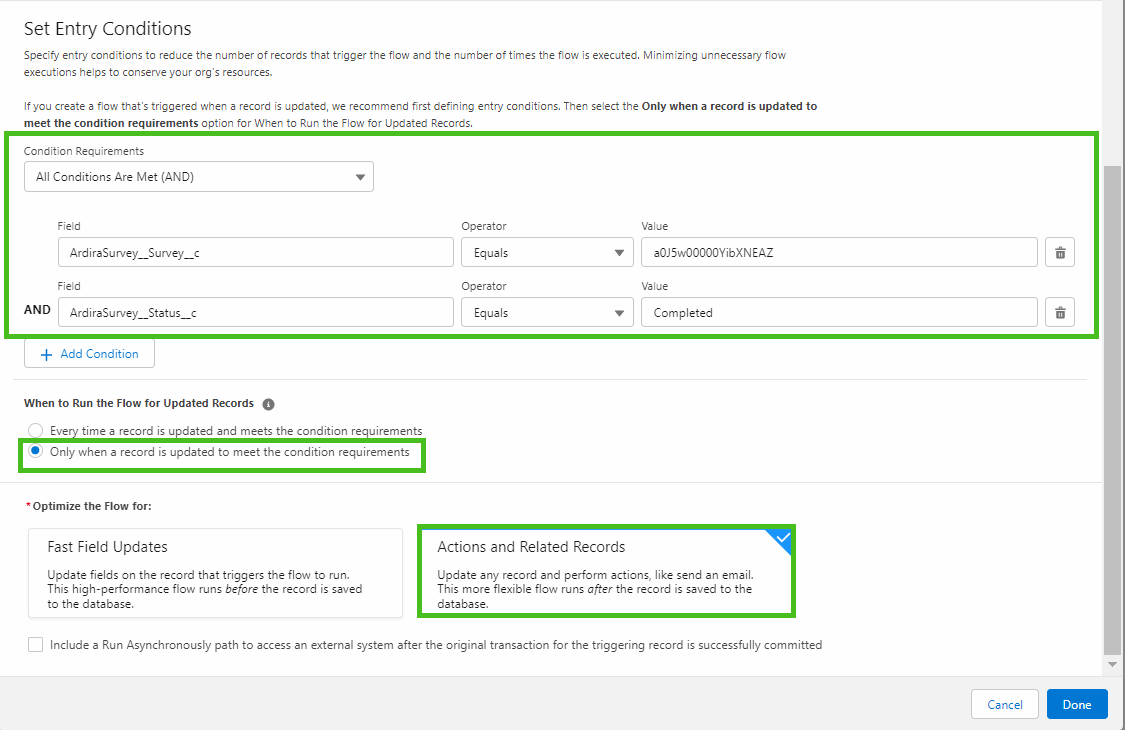Enable the Include a Run Asynchronously path checkbox

coord(35,644)
